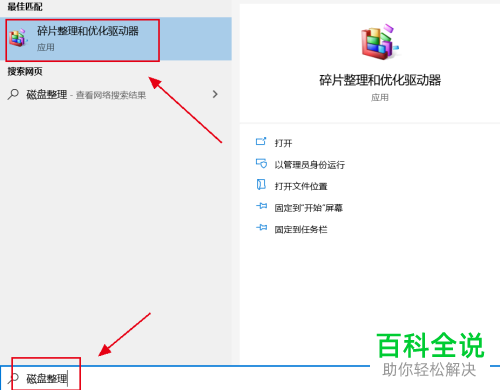This screenshot has height=390, width=500.
Task: Click the file location icon next to 打开文件位置
Action: click(261, 184)
